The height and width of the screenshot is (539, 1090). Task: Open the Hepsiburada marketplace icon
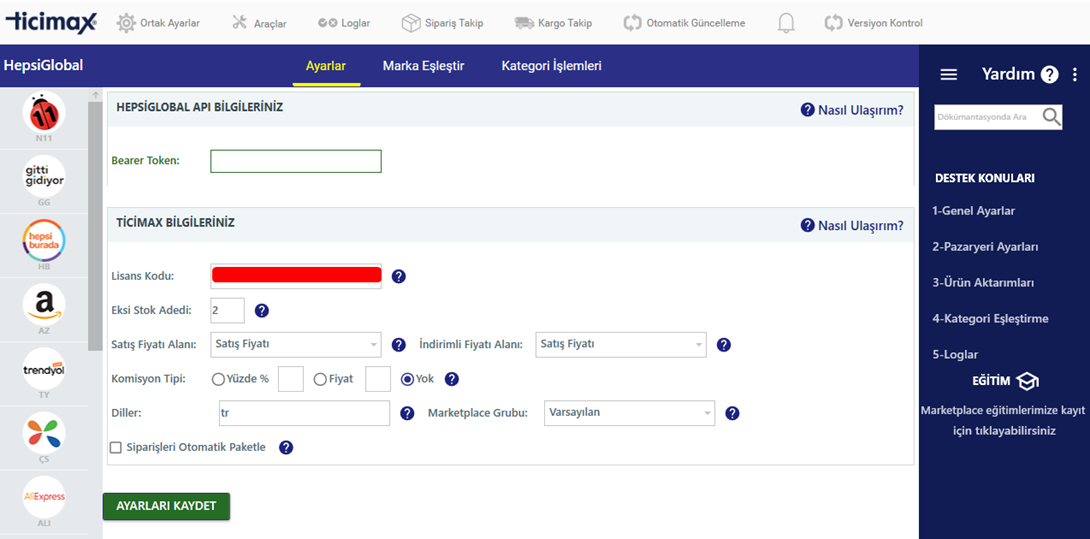(x=44, y=240)
